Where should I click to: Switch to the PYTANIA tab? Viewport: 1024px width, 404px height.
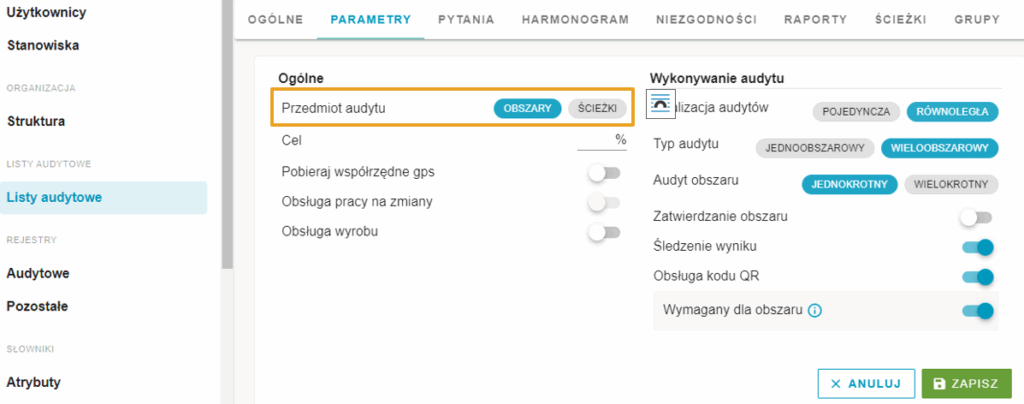(466, 20)
